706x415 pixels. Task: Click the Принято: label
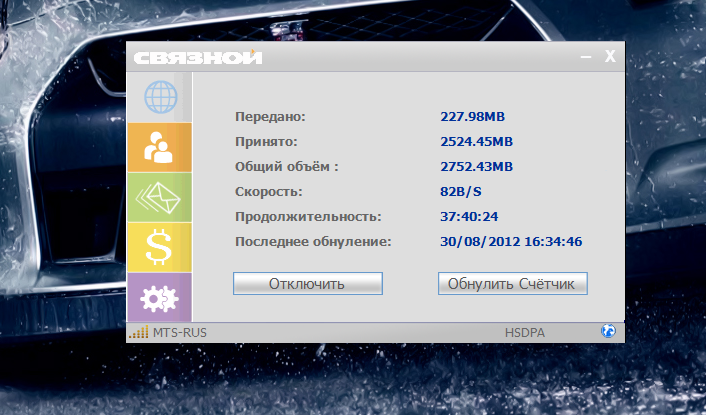pyautogui.click(x=266, y=142)
